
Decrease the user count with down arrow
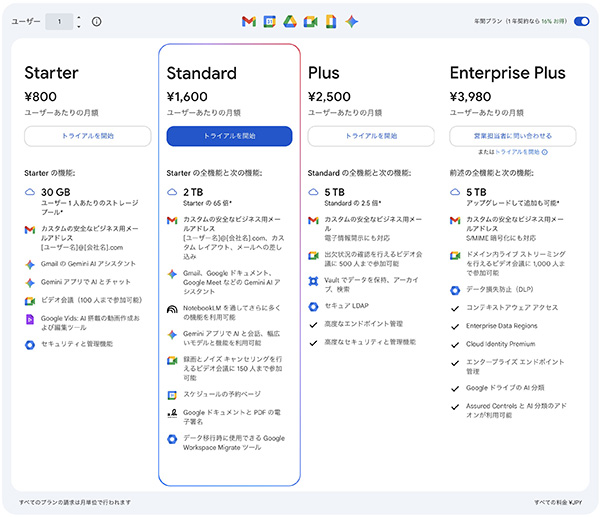tap(79, 25)
